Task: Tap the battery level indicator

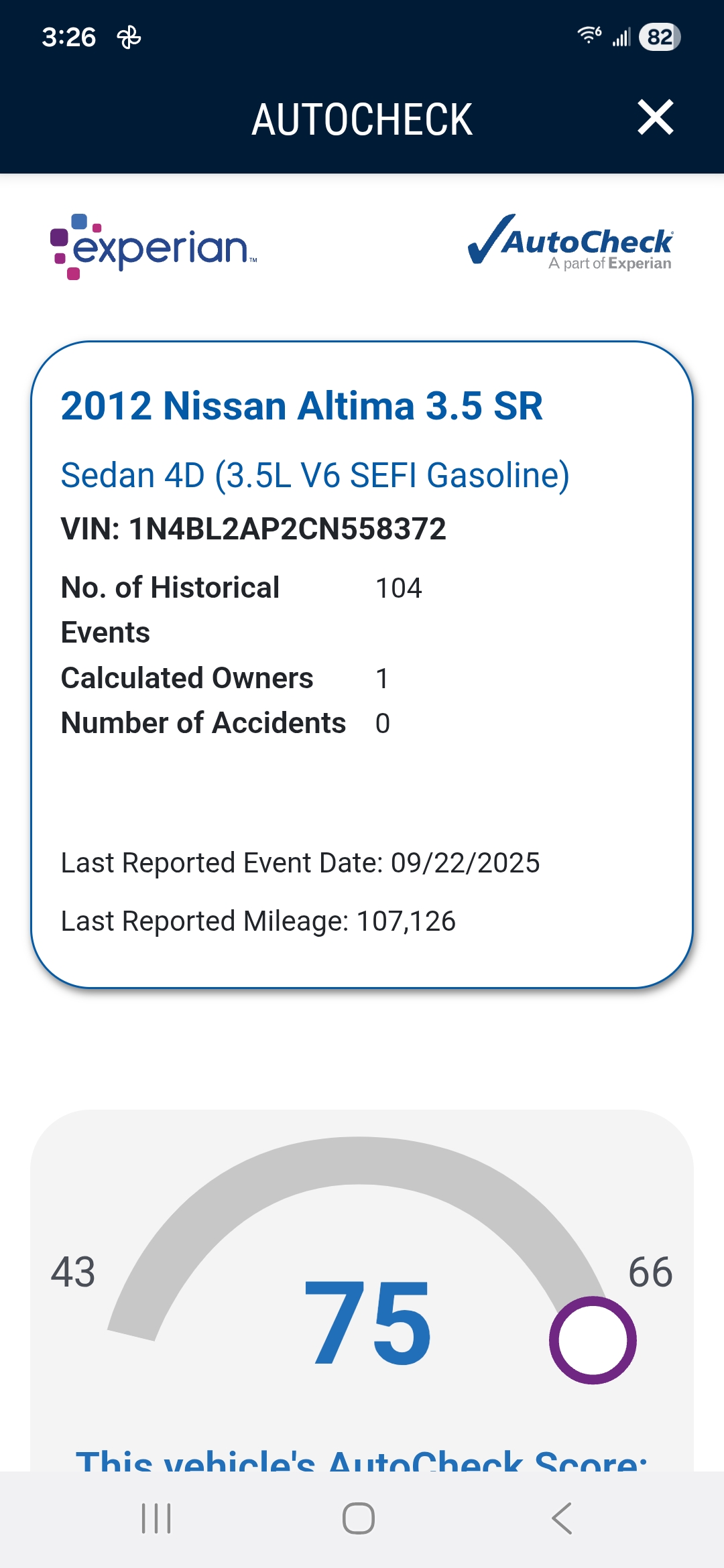Action: pos(660,37)
